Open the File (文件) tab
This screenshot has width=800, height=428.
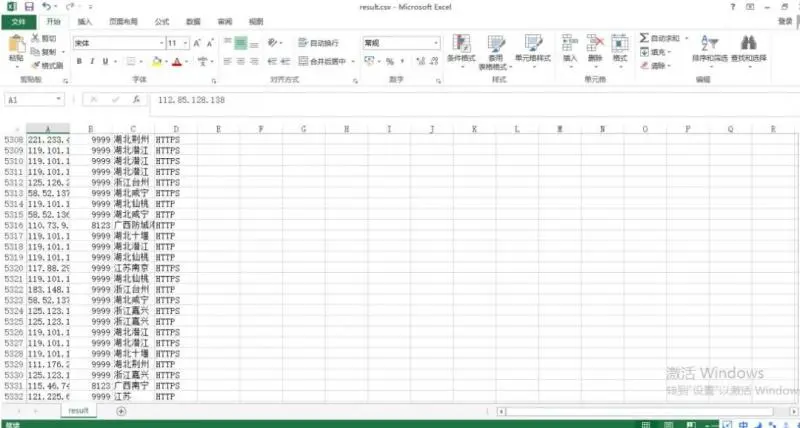[18, 22]
